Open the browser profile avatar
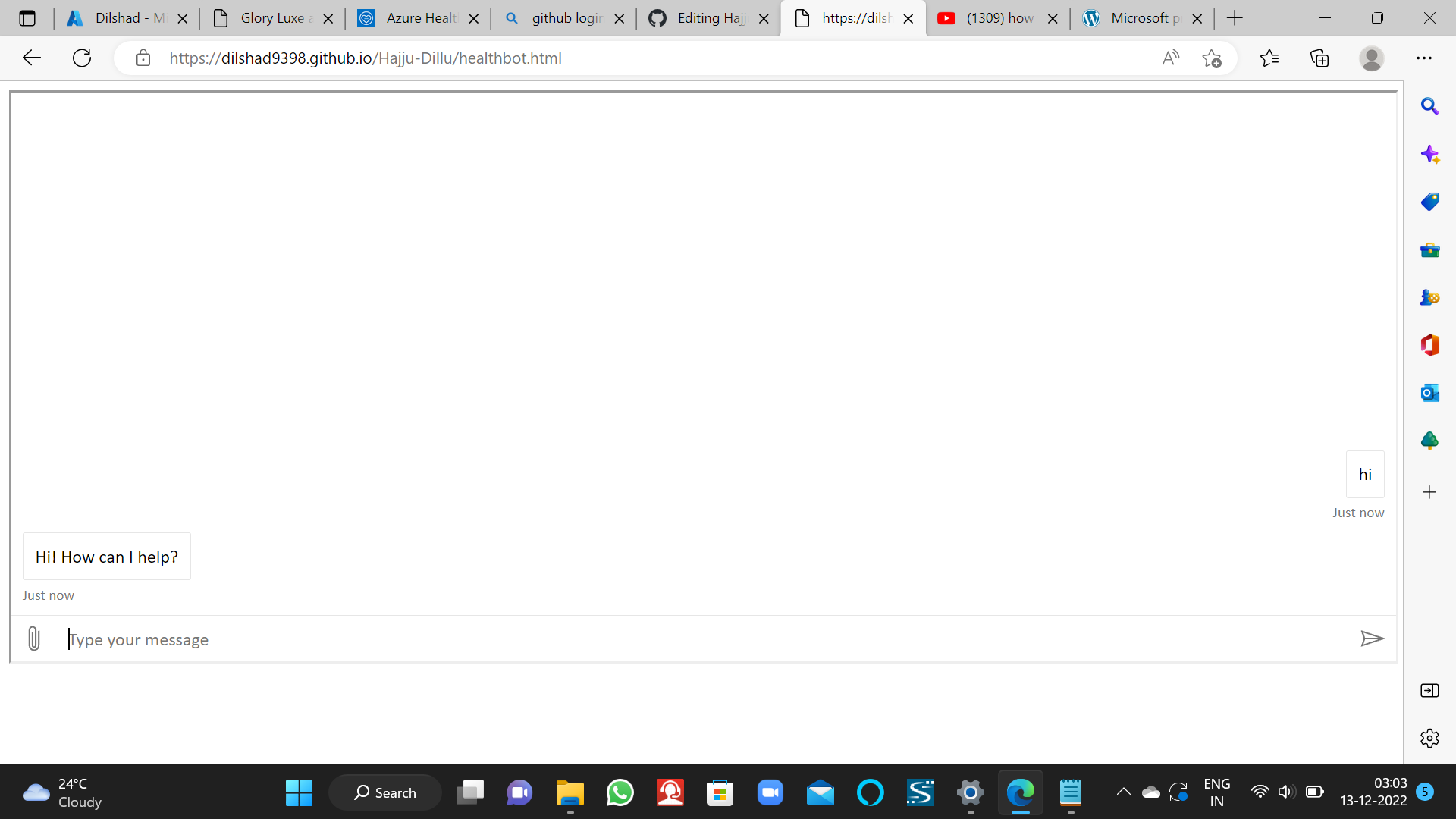This screenshot has height=819, width=1456. click(x=1371, y=58)
